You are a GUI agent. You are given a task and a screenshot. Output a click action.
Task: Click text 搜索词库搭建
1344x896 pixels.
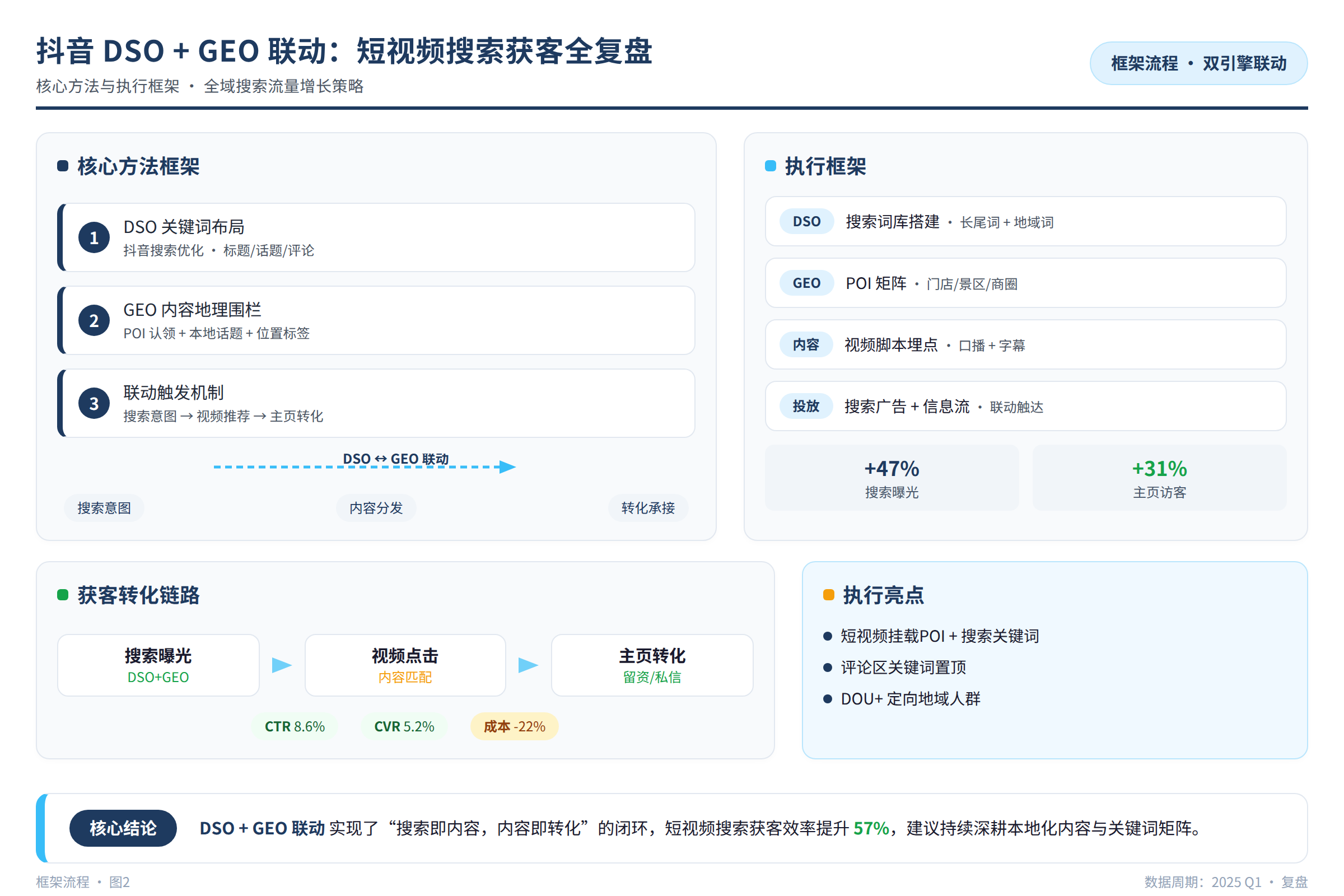pyautogui.click(x=893, y=222)
